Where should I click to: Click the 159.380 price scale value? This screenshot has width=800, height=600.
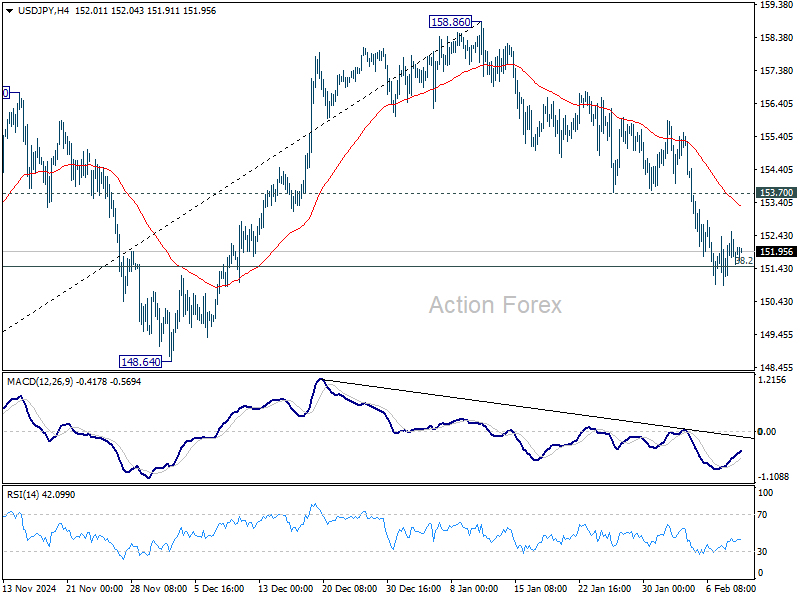pyautogui.click(x=777, y=5)
